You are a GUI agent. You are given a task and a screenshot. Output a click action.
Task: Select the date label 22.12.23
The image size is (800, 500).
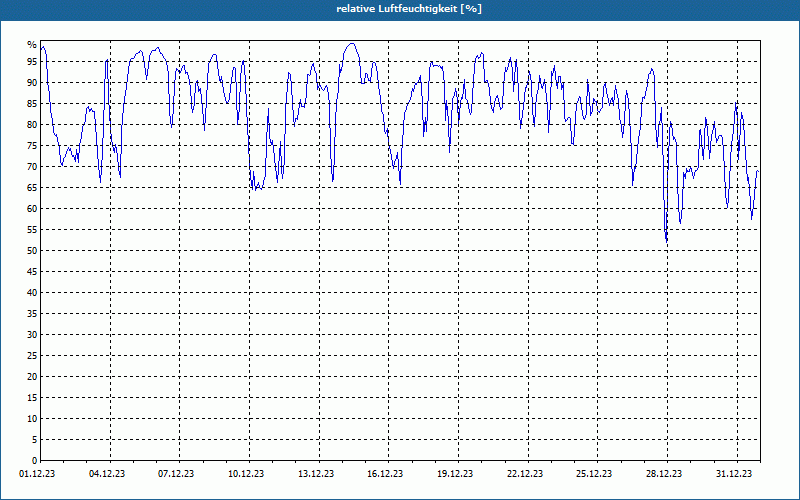pos(525,474)
